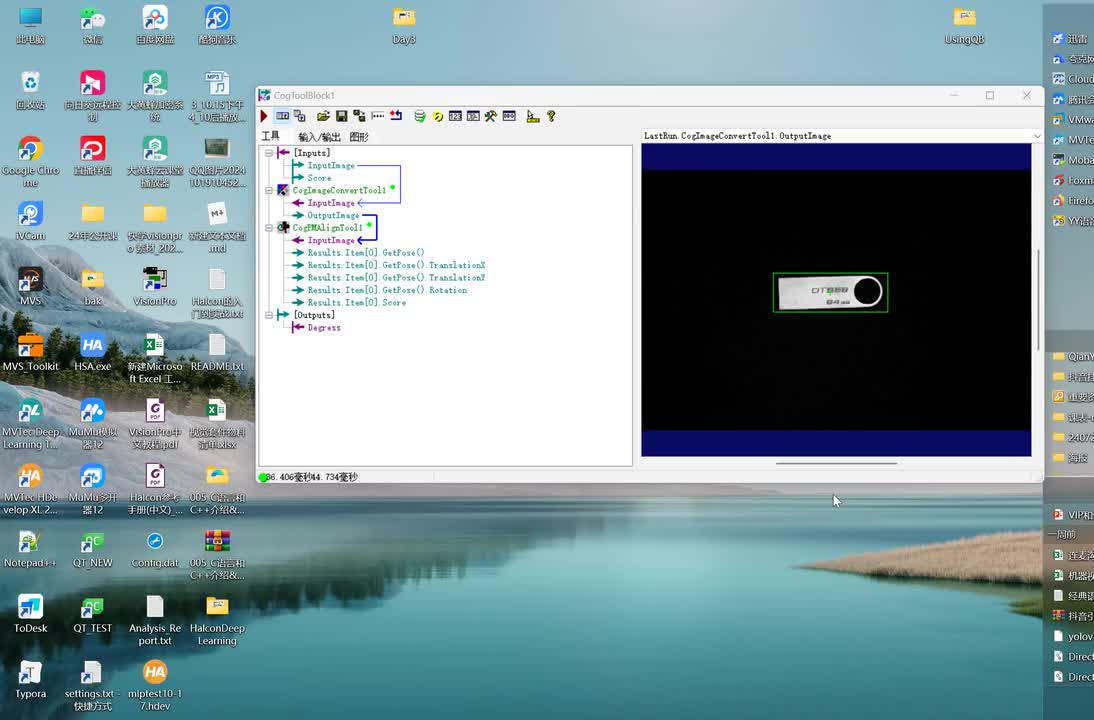Open the iVCam desktop shortcut
Screen dimensions: 1094x720
point(31,221)
